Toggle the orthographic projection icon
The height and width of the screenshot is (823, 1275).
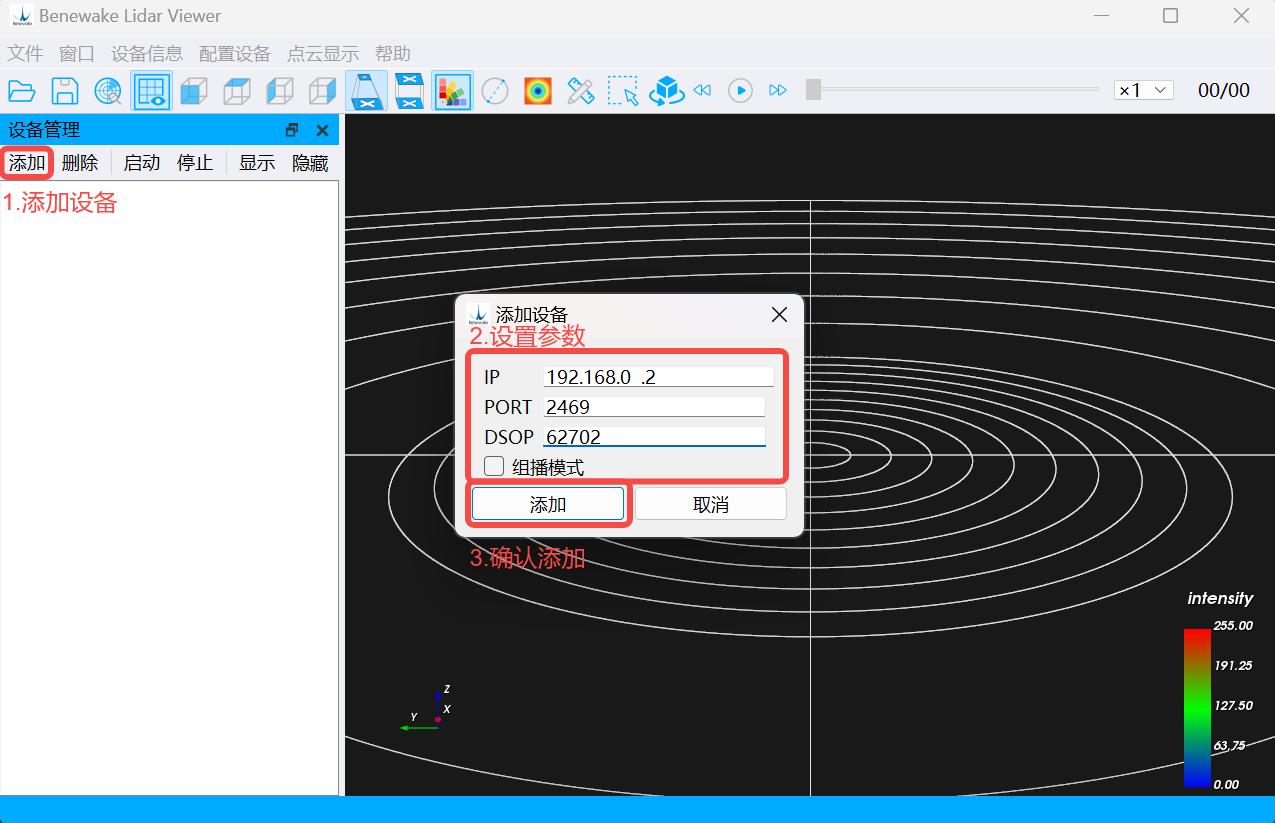(x=410, y=91)
